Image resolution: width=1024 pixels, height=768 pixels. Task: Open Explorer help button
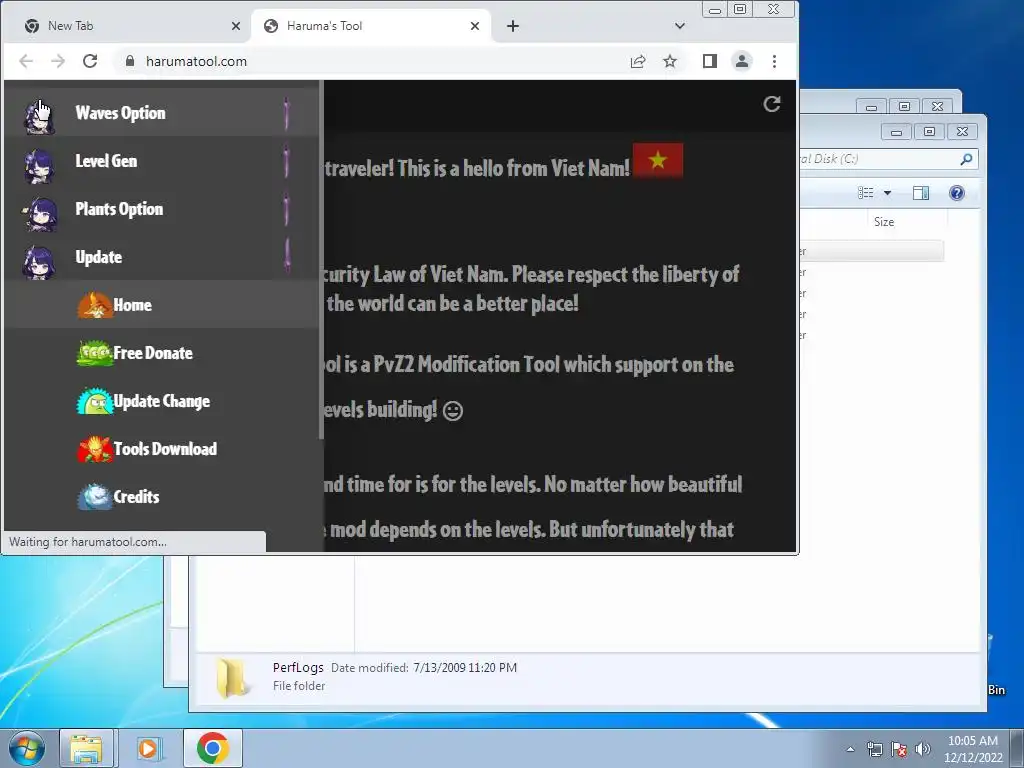point(957,193)
